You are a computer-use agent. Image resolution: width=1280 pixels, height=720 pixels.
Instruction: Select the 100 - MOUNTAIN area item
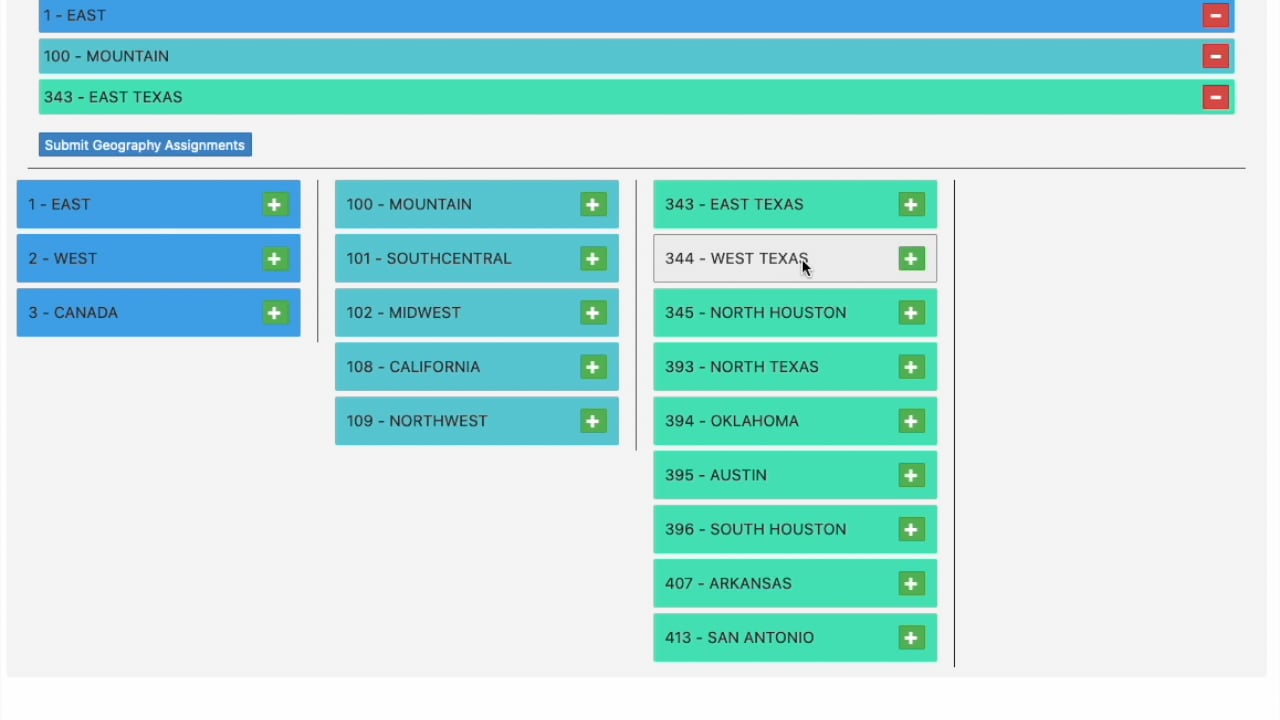pyautogui.click(x=477, y=204)
